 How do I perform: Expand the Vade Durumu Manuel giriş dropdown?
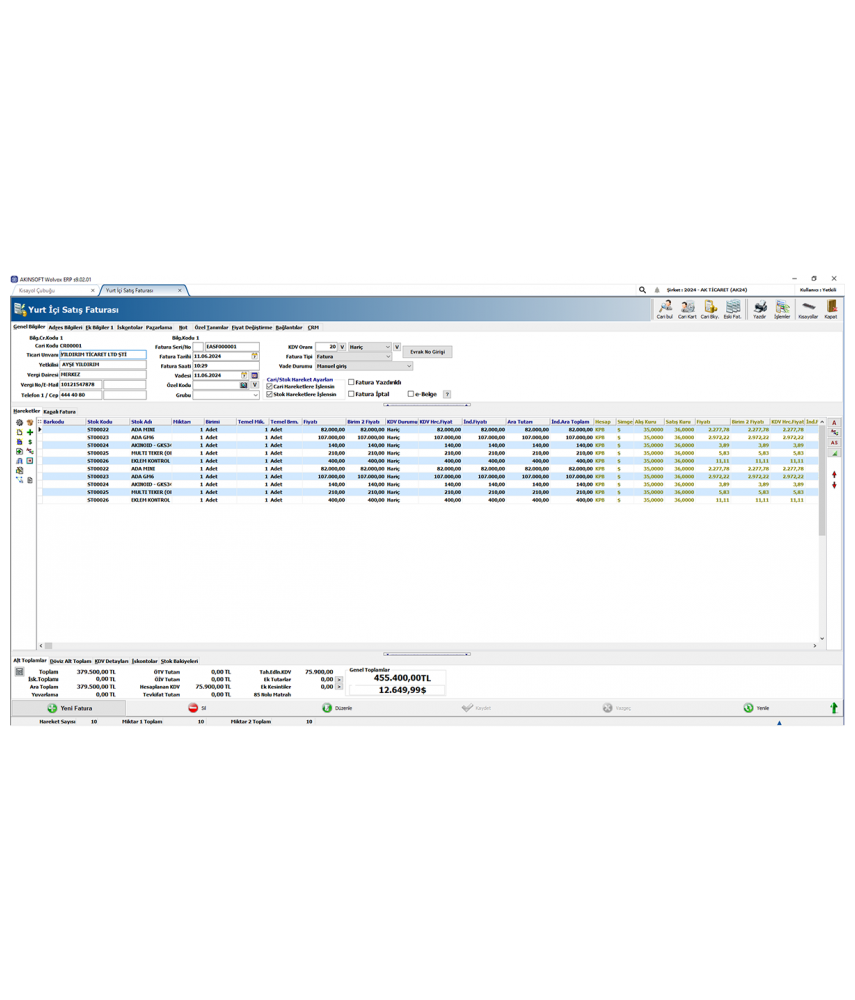coord(409,366)
